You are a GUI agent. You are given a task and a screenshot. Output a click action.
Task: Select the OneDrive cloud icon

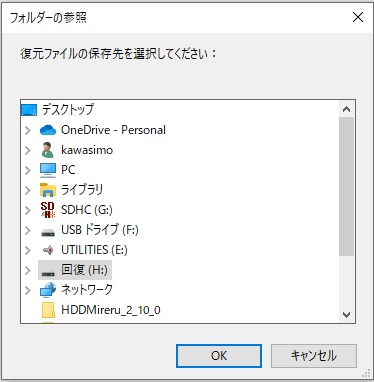click(48, 130)
